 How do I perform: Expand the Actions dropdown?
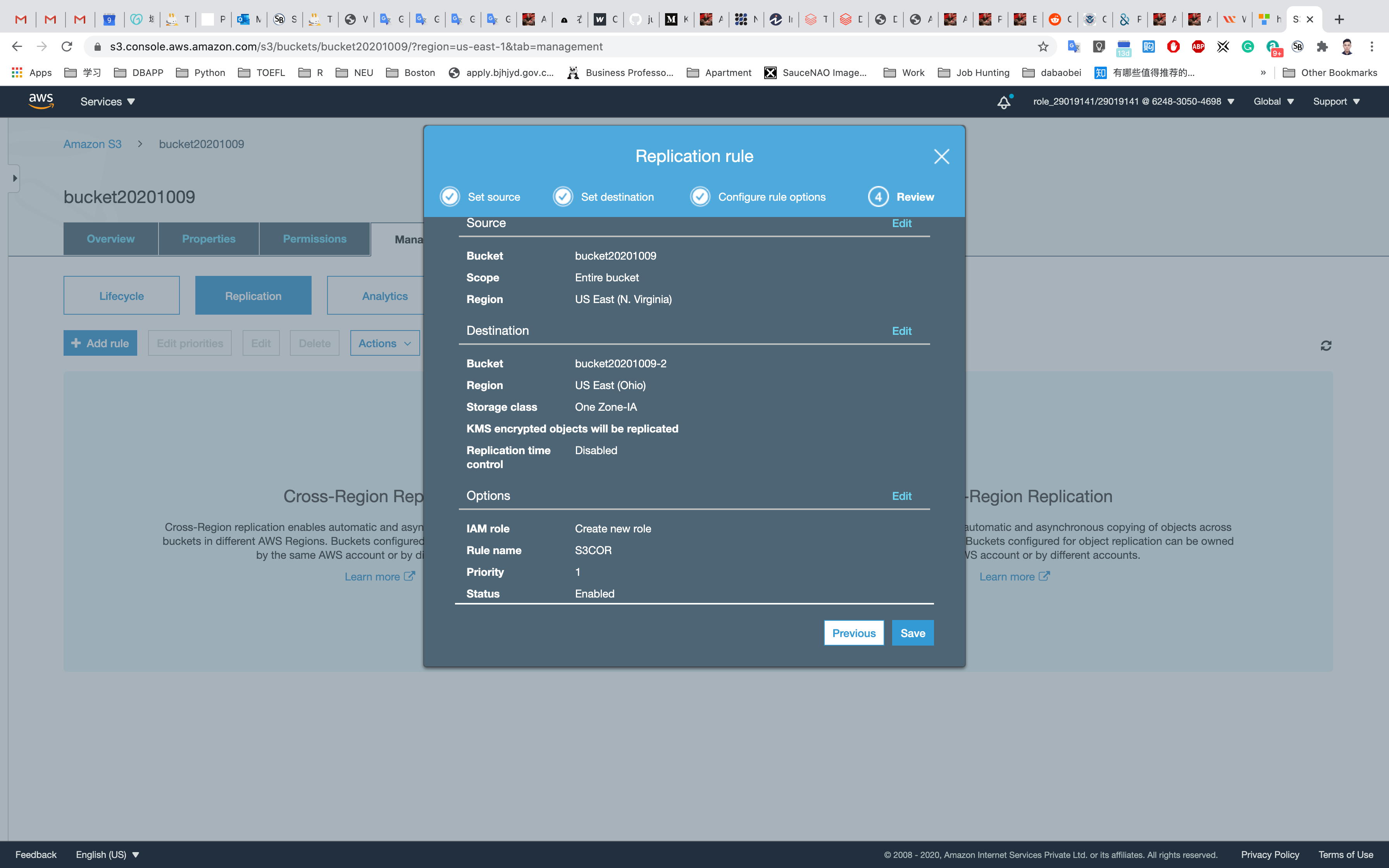[384, 343]
